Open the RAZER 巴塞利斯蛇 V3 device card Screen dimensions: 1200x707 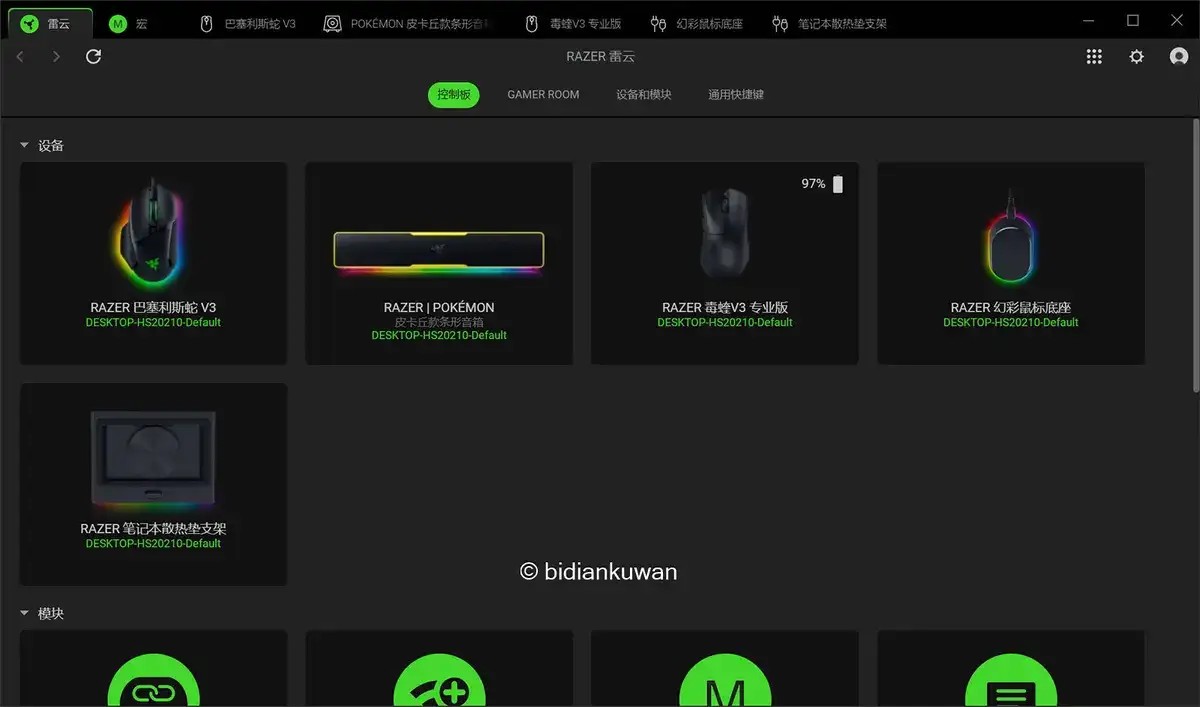coord(153,264)
